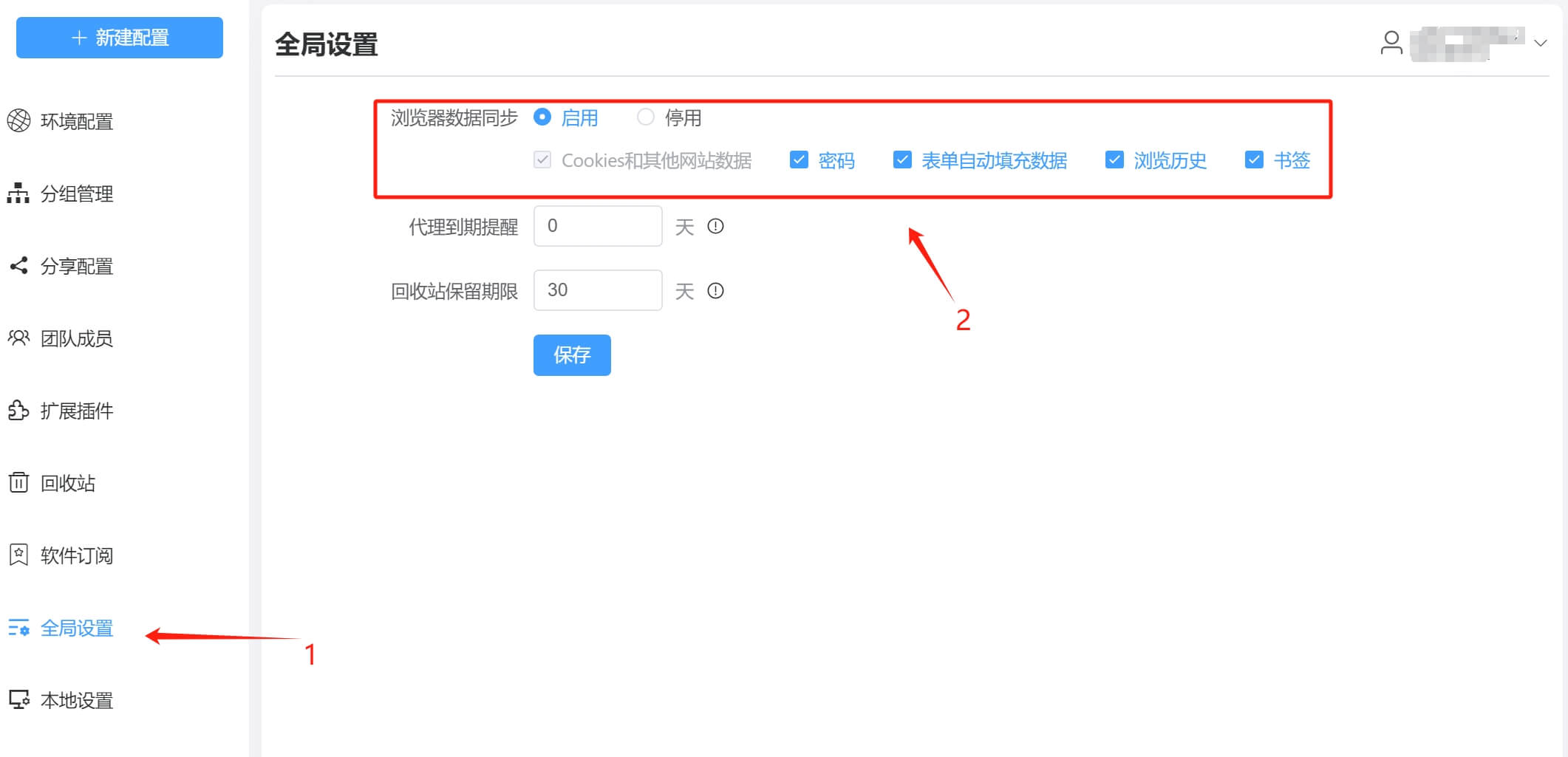Select the 停用 radio button
This screenshot has width=1568, height=757.
(646, 117)
